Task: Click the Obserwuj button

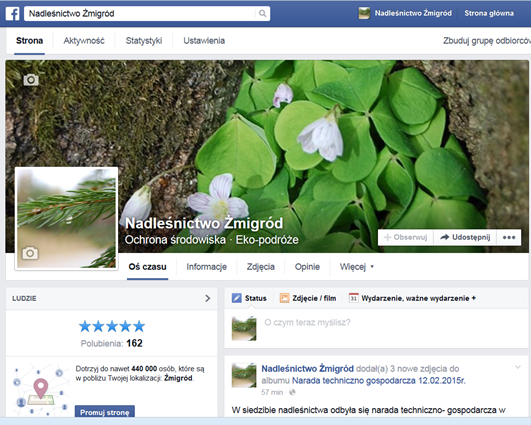Action: [406, 237]
